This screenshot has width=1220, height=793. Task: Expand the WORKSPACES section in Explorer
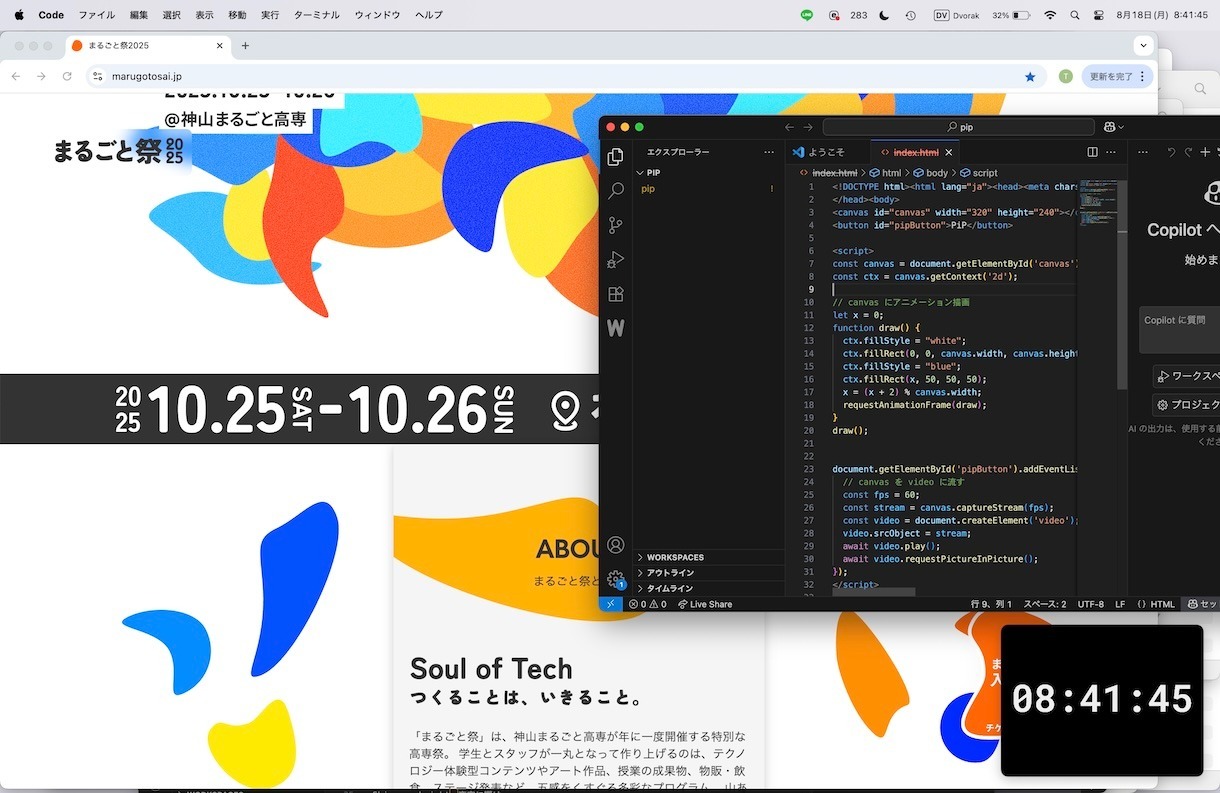pyautogui.click(x=709, y=557)
